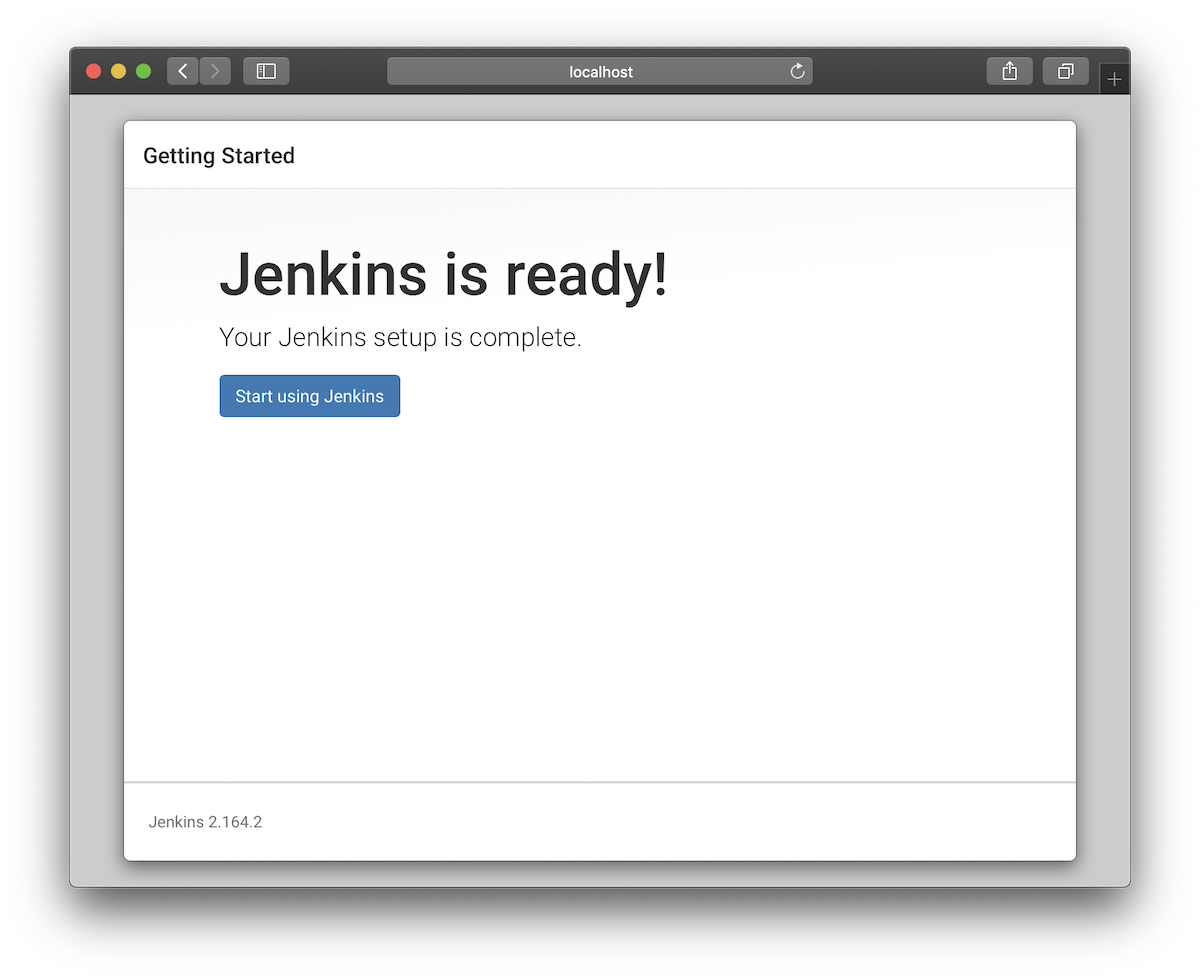The image size is (1200, 979).
Task: Go back with Safari's back arrow
Action: [183, 71]
